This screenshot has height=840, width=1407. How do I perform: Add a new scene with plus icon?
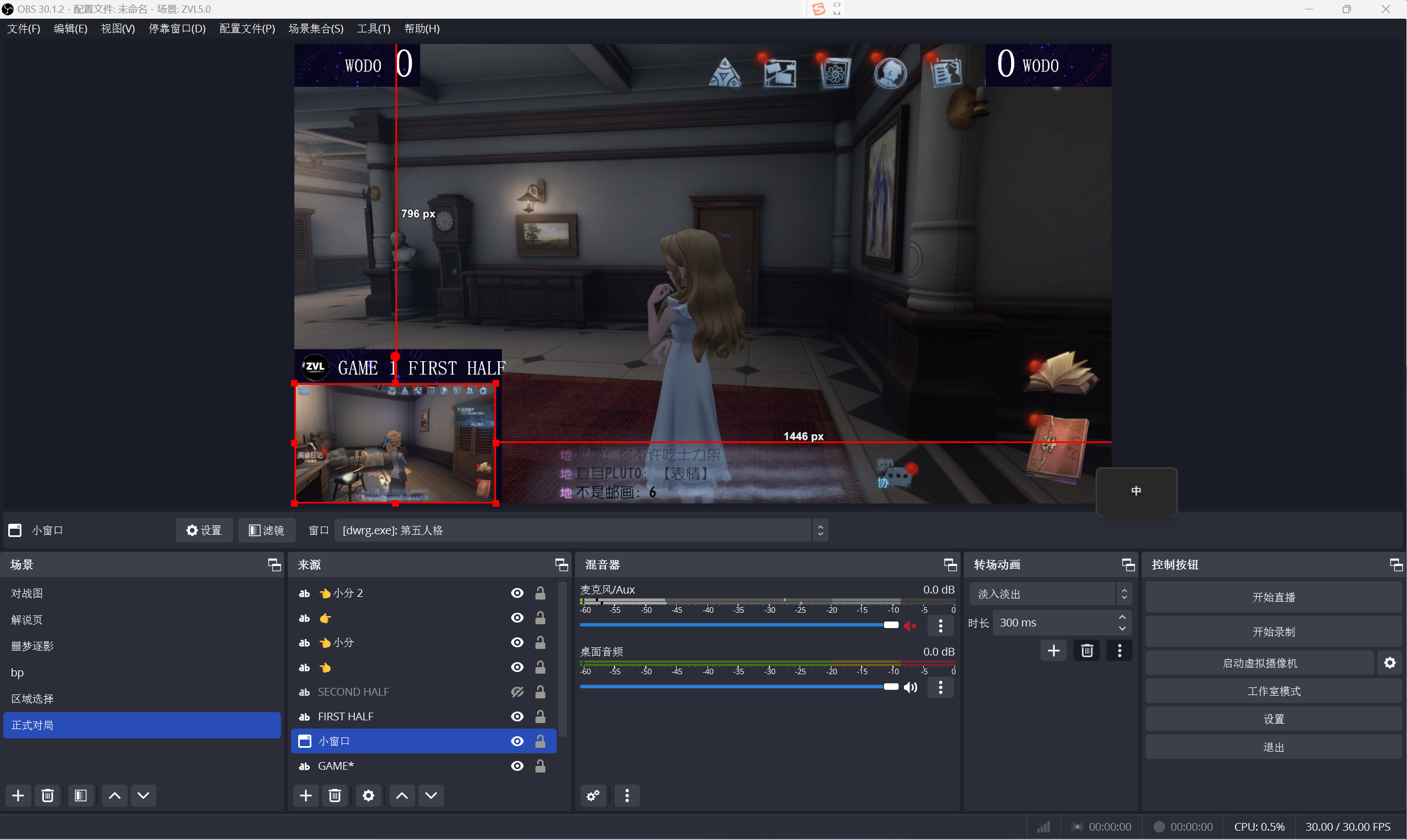coord(18,796)
